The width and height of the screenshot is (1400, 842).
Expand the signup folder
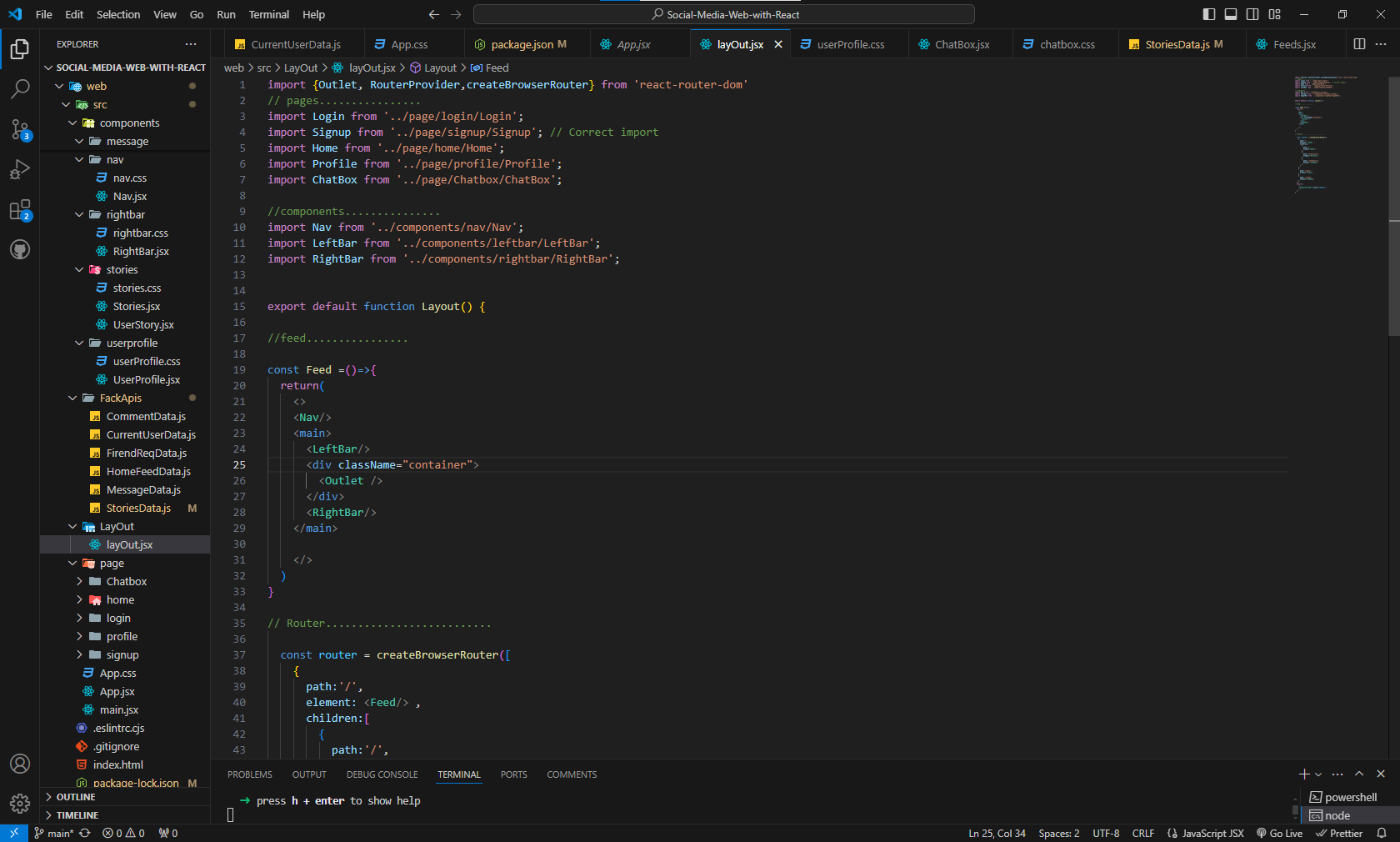pyautogui.click(x=79, y=654)
